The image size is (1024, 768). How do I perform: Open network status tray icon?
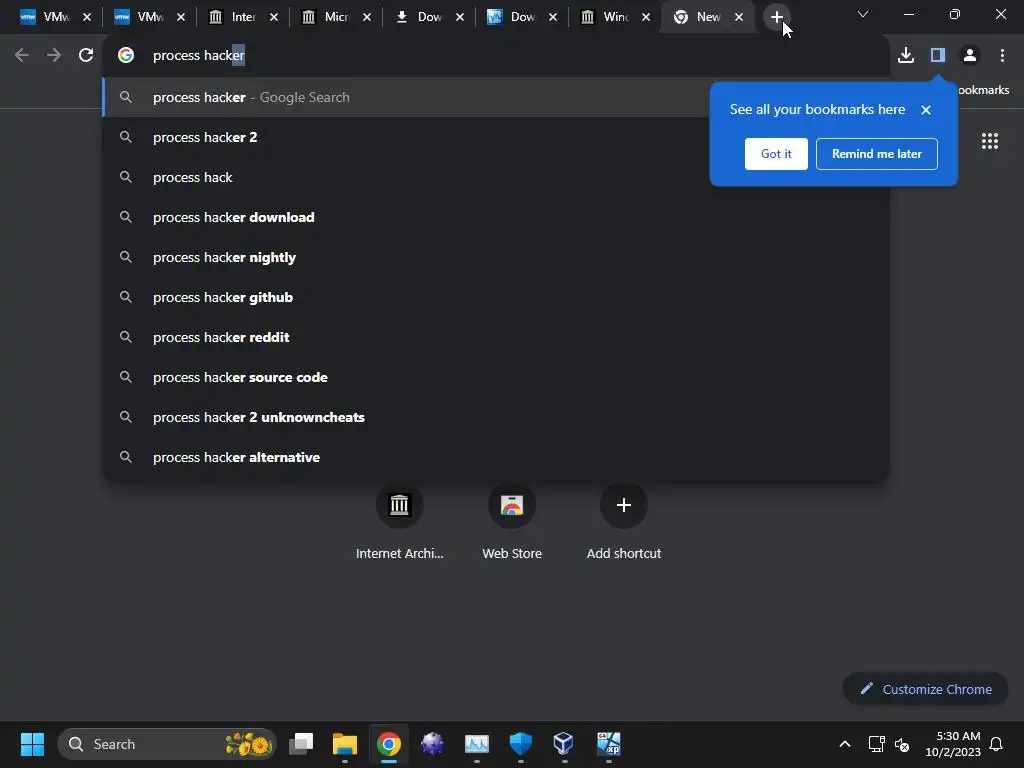coord(876,744)
